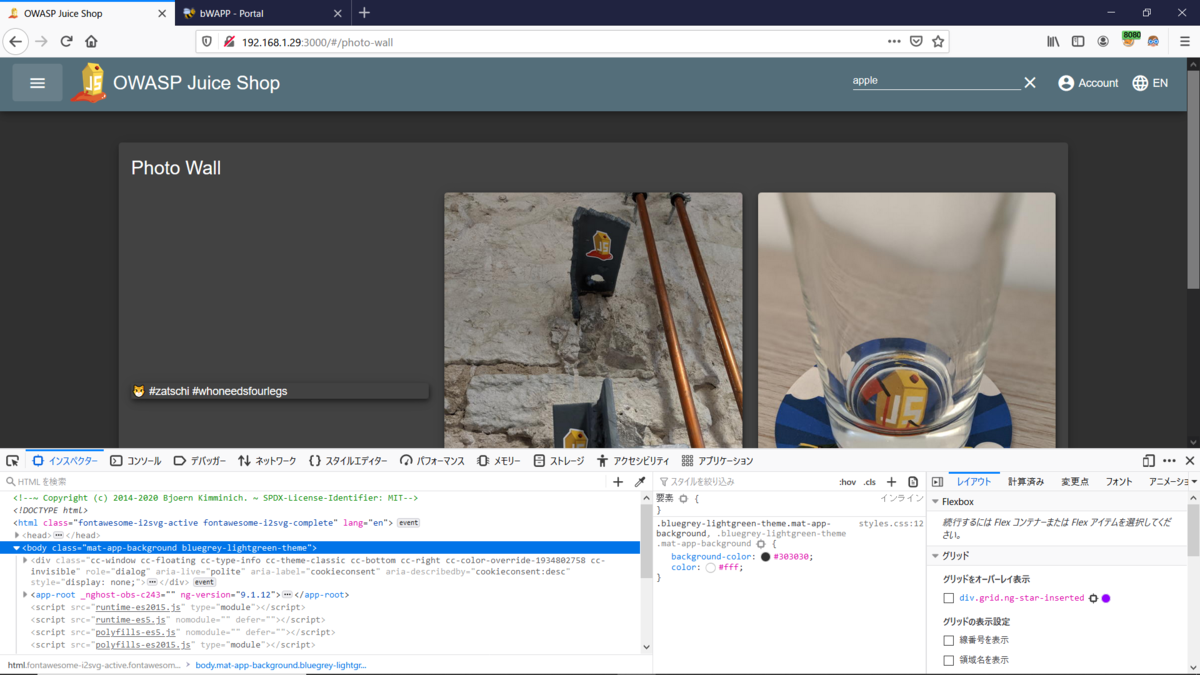Switch to the デバッガー tab
The height and width of the screenshot is (675, 1200).
coord(200,461)
